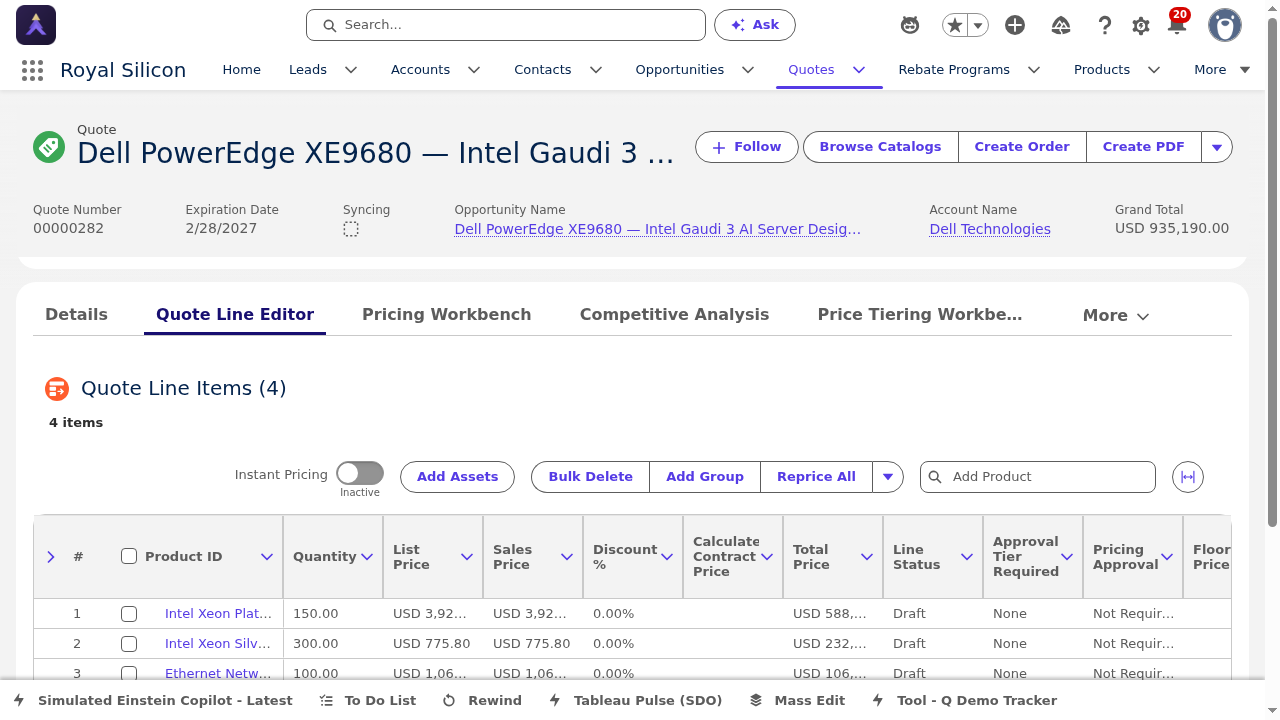Open the Rewind utility
The width and height of the screenshot is (1280, 720).
(482, 701)
